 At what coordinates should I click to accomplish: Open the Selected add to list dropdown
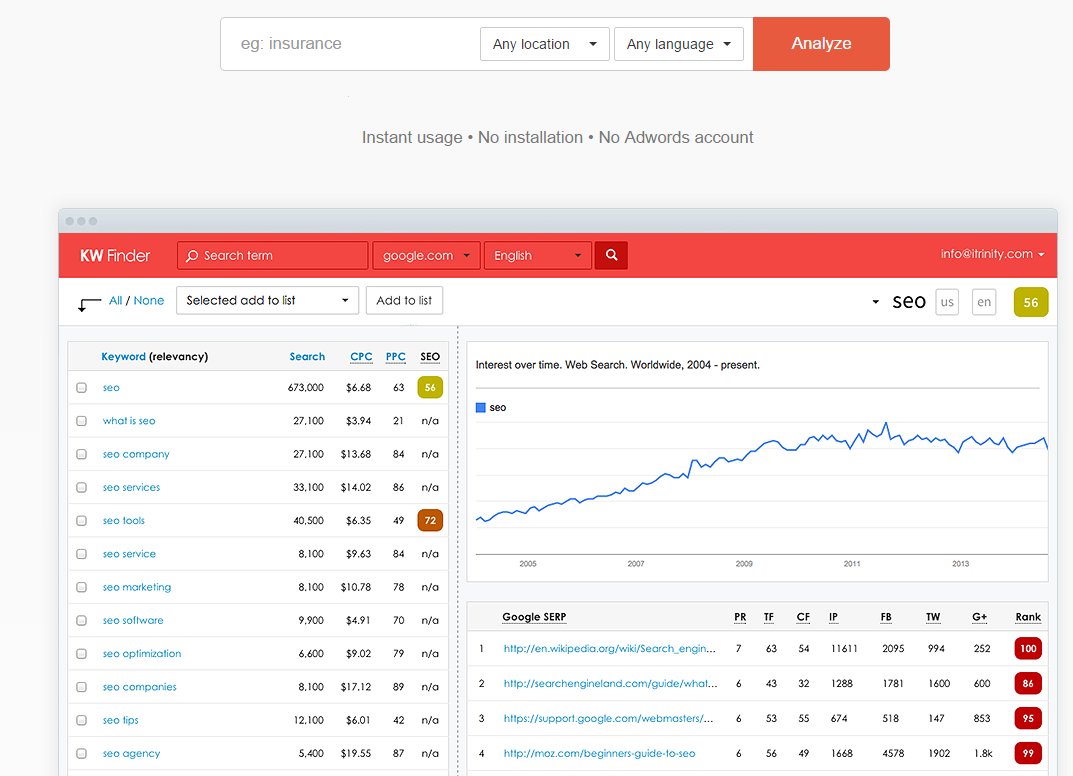point(268,300)
